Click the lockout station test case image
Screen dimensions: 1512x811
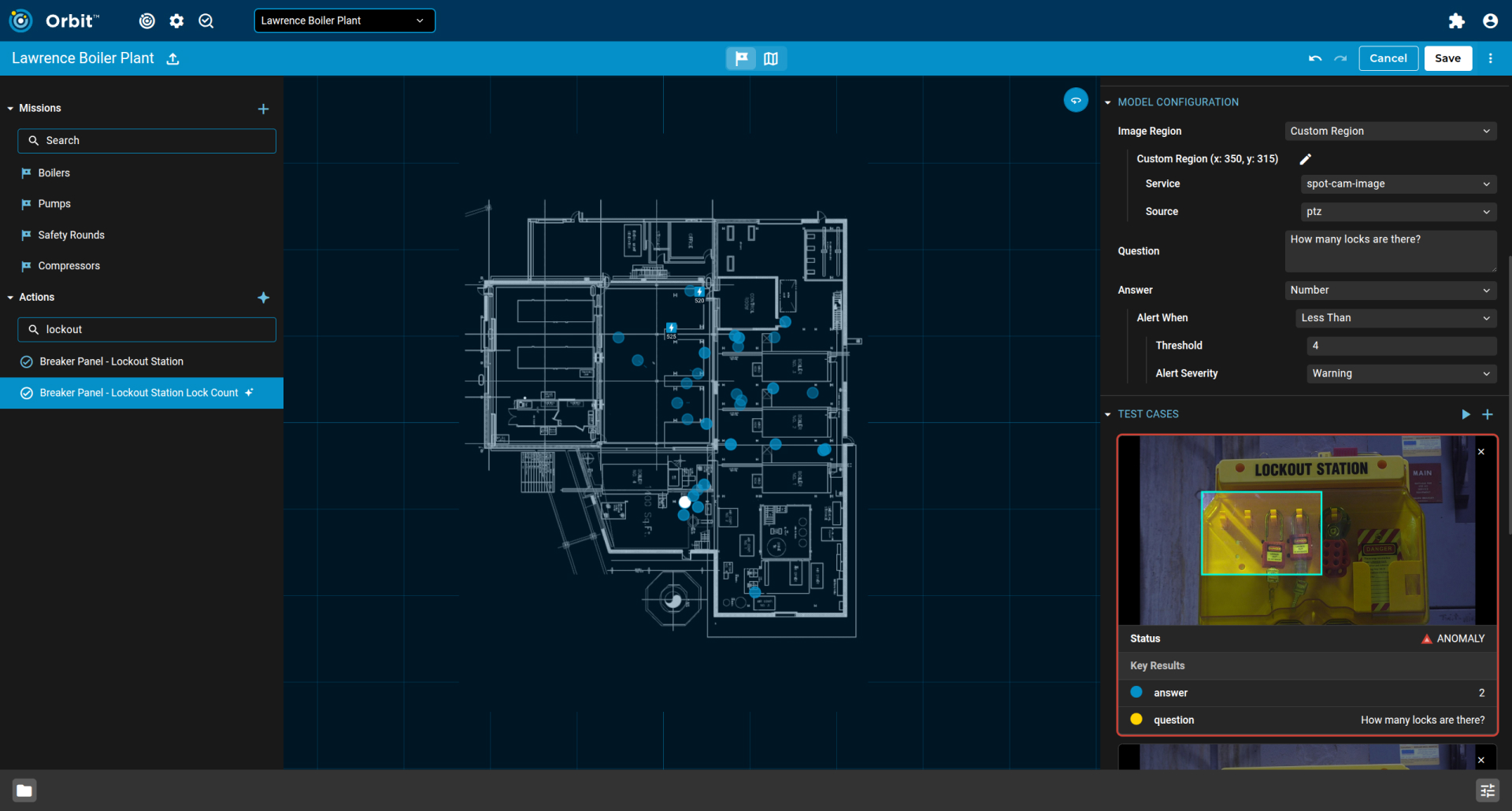coord(1307,531)
